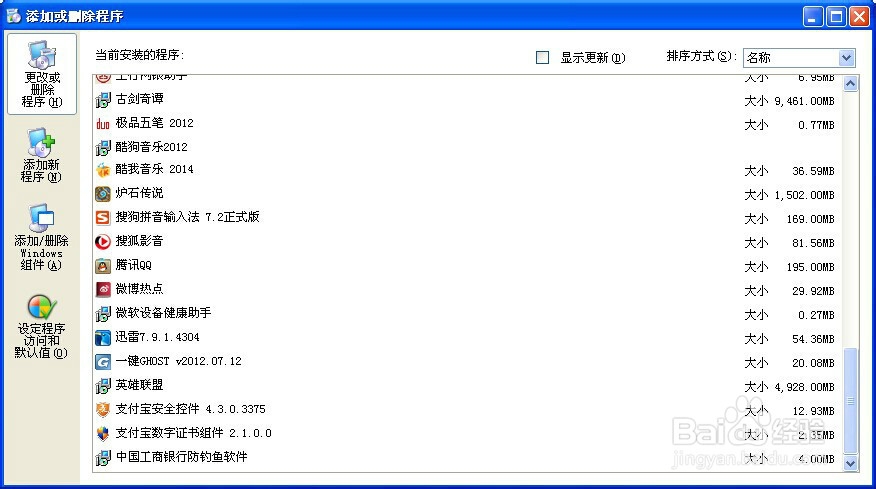Click the 支付宝数字证书组件 icon
The height and width of the screenshot is (489, 876).
pyautogui.click(x=103, y=434)
